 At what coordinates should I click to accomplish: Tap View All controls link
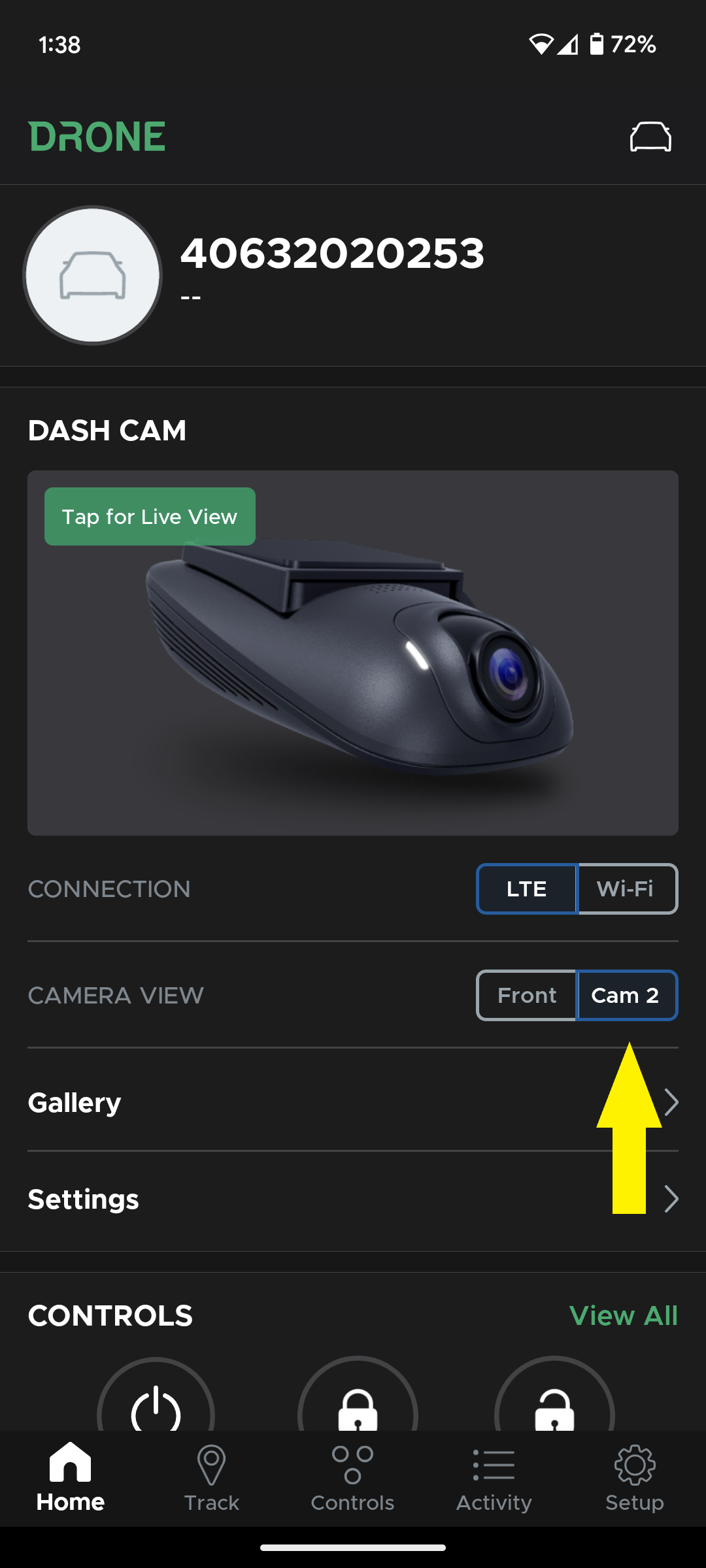point(624,1315)
